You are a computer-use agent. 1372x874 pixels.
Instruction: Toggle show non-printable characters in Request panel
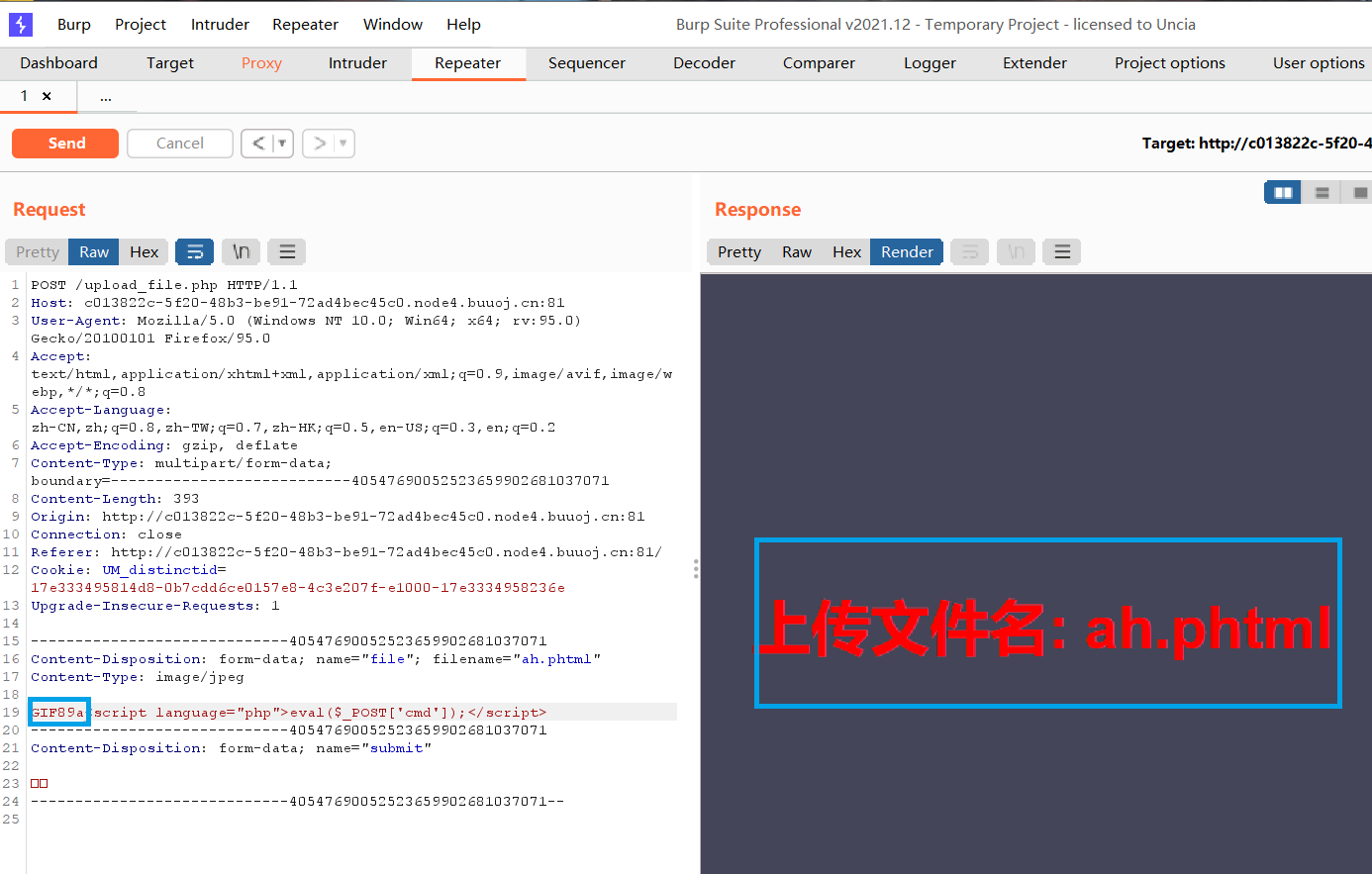point(241,252)
